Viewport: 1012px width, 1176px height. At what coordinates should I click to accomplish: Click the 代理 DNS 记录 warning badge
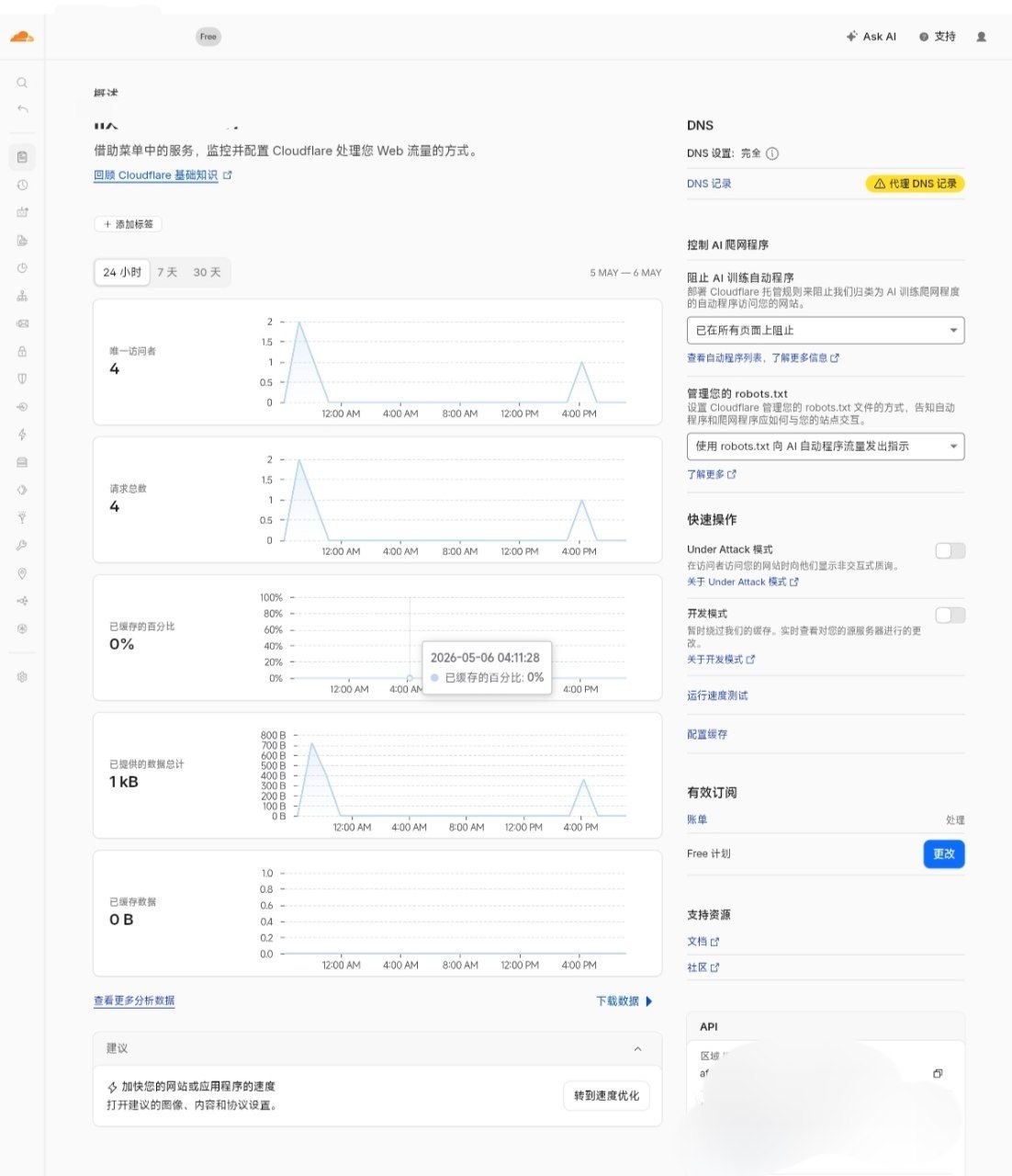pos(915,184)
